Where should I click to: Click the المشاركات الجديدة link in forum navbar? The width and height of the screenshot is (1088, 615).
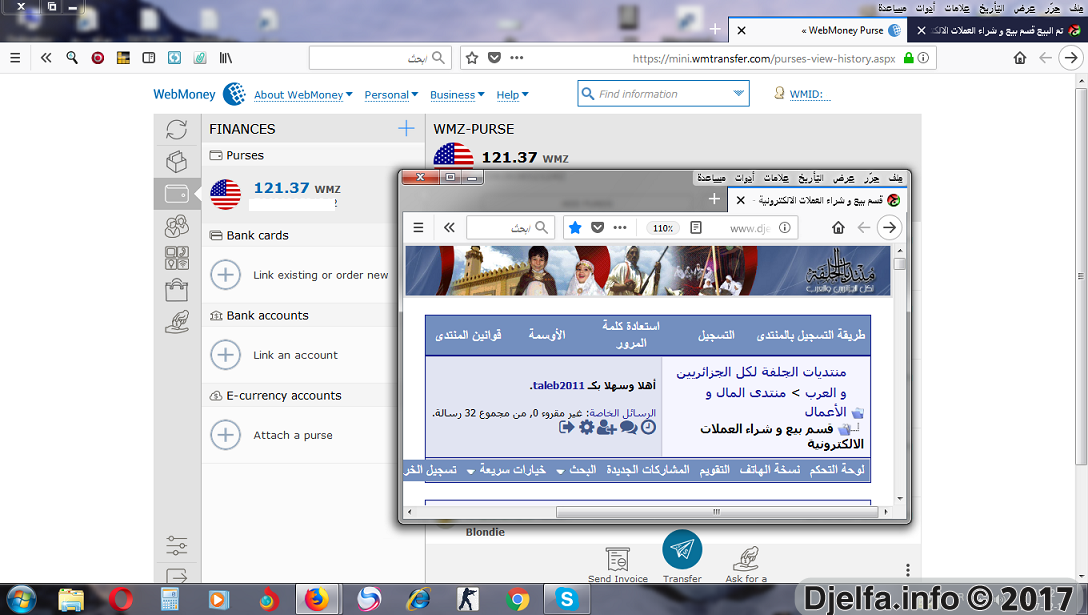[x=648, y=470]
